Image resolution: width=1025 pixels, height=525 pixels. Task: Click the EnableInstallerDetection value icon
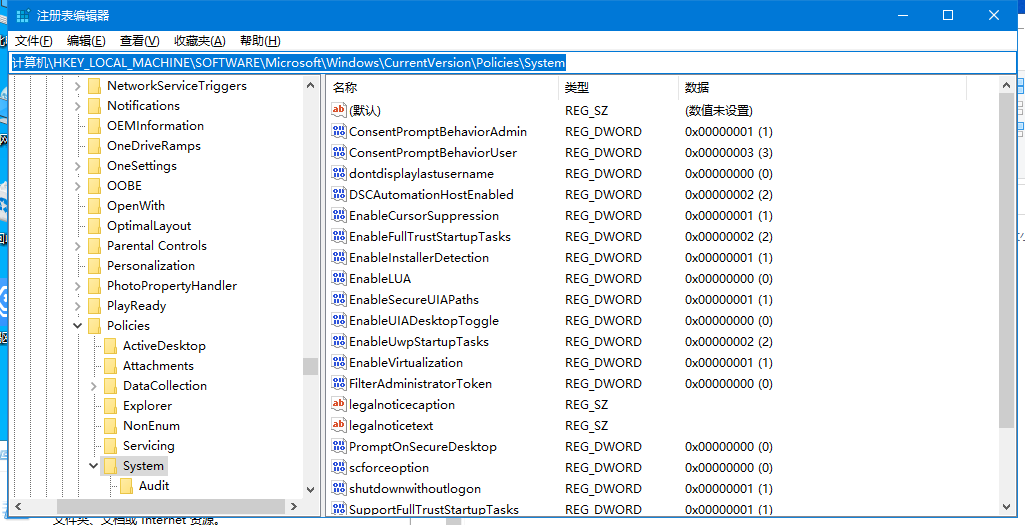coord(339,257)
